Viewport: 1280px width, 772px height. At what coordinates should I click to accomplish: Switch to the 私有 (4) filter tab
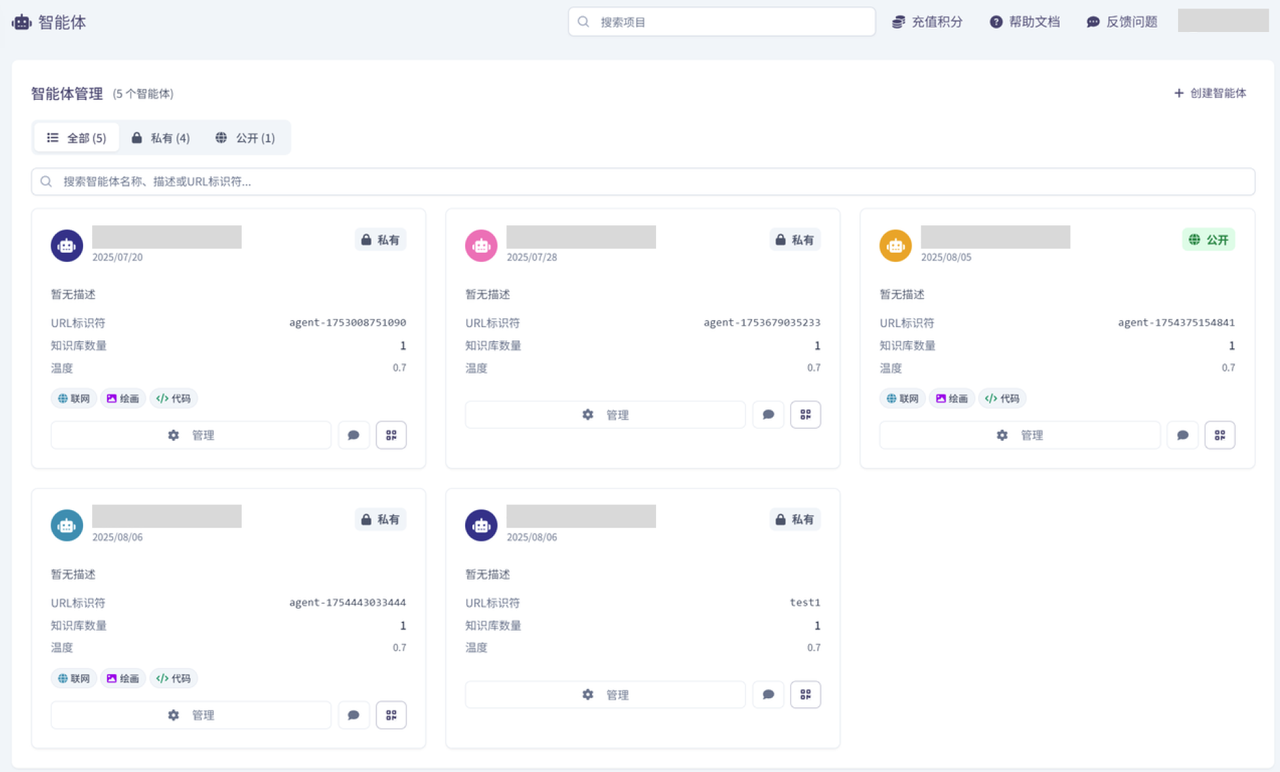click(x=160, y=137)
